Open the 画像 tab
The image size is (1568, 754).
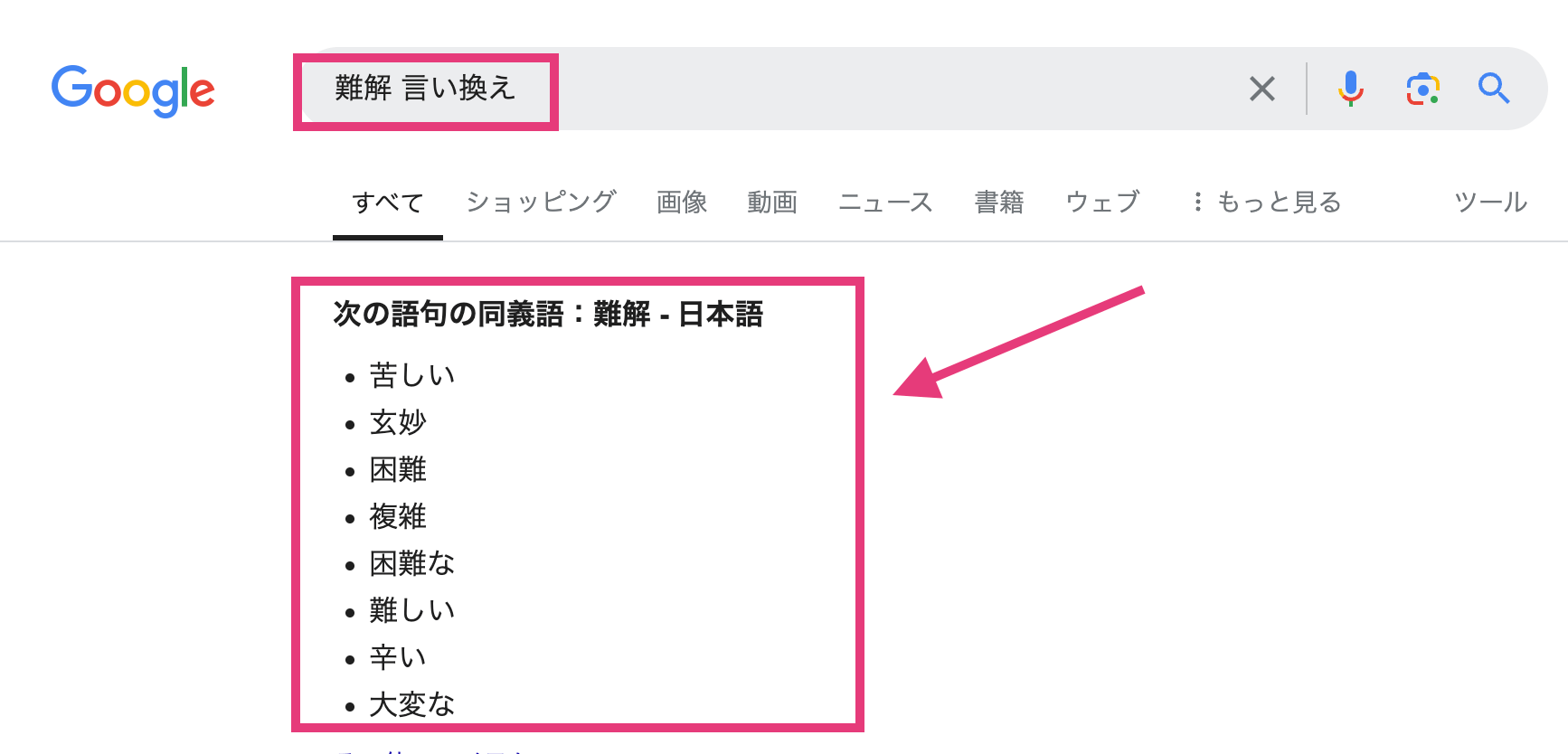pyautogui.click(x=682, y=202)
